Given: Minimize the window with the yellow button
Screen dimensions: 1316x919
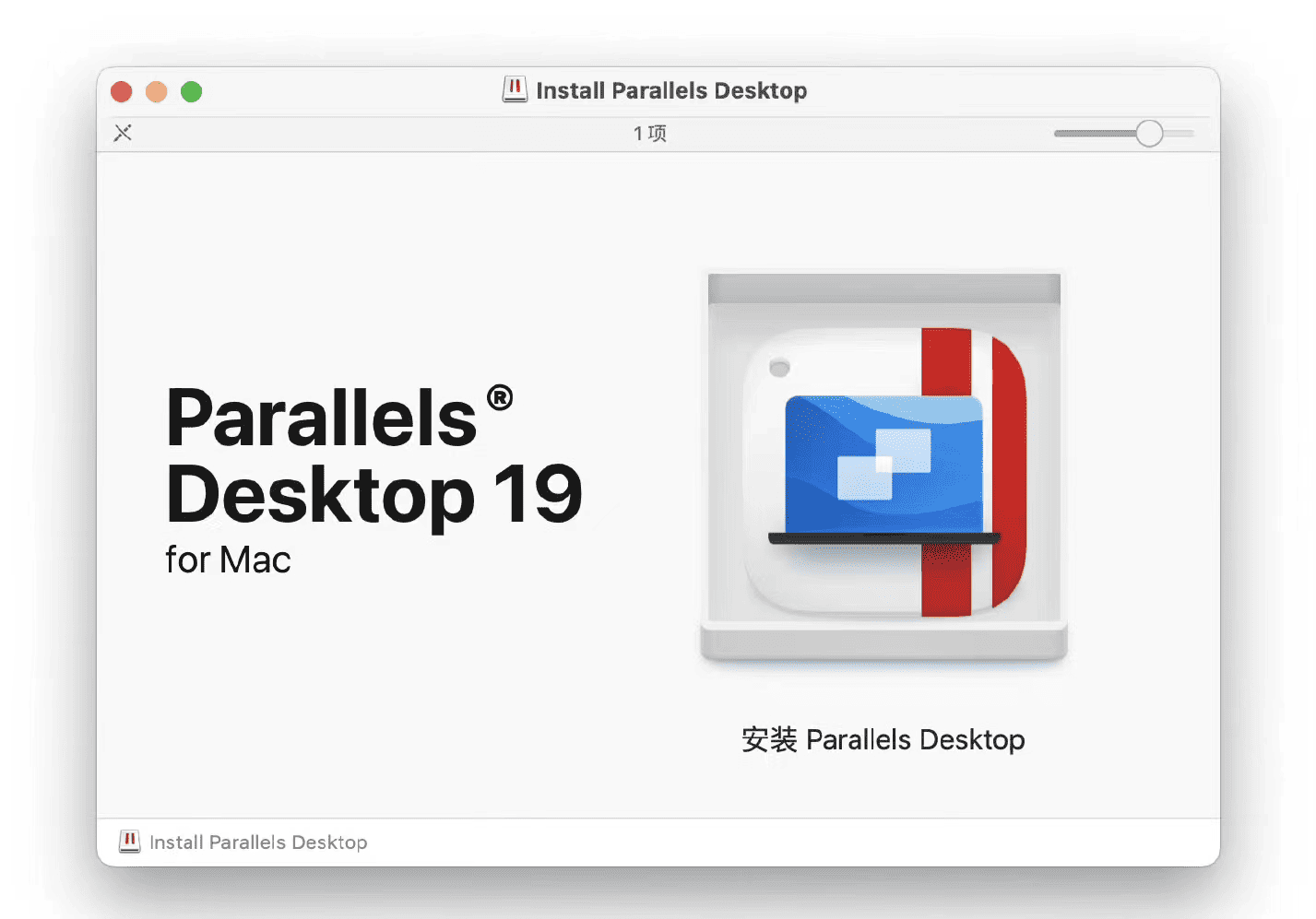Looking at the screenshot, I should pyautogui.click(x=156, y=92).
